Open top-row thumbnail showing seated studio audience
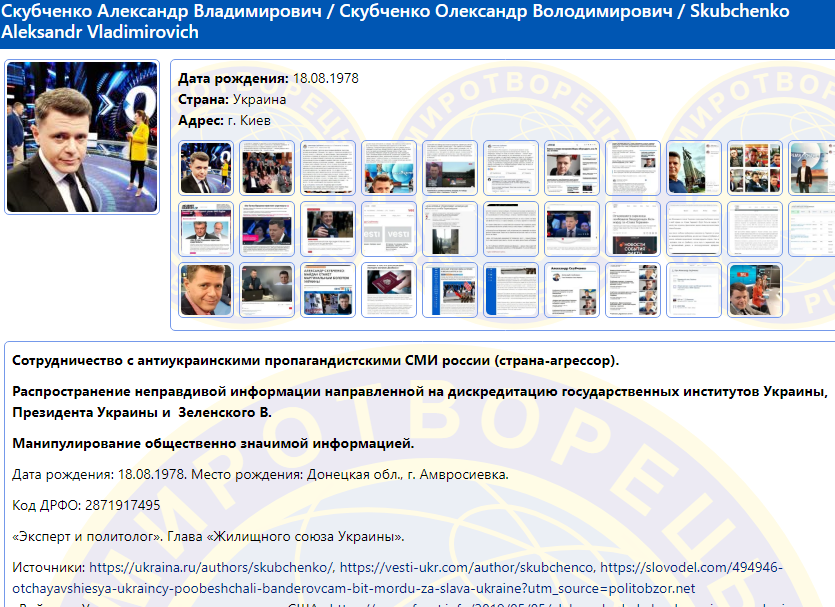The height and width of the screenshot is (607, 835). click(267, 168)
